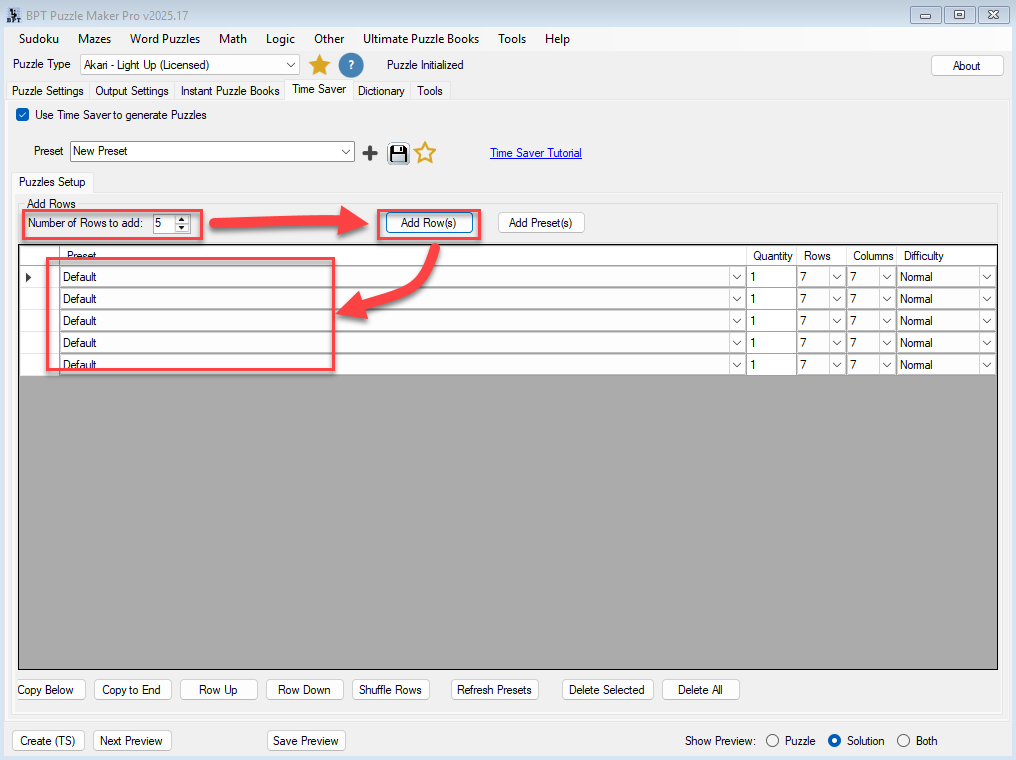Click the plus icon to add preset

370,153
